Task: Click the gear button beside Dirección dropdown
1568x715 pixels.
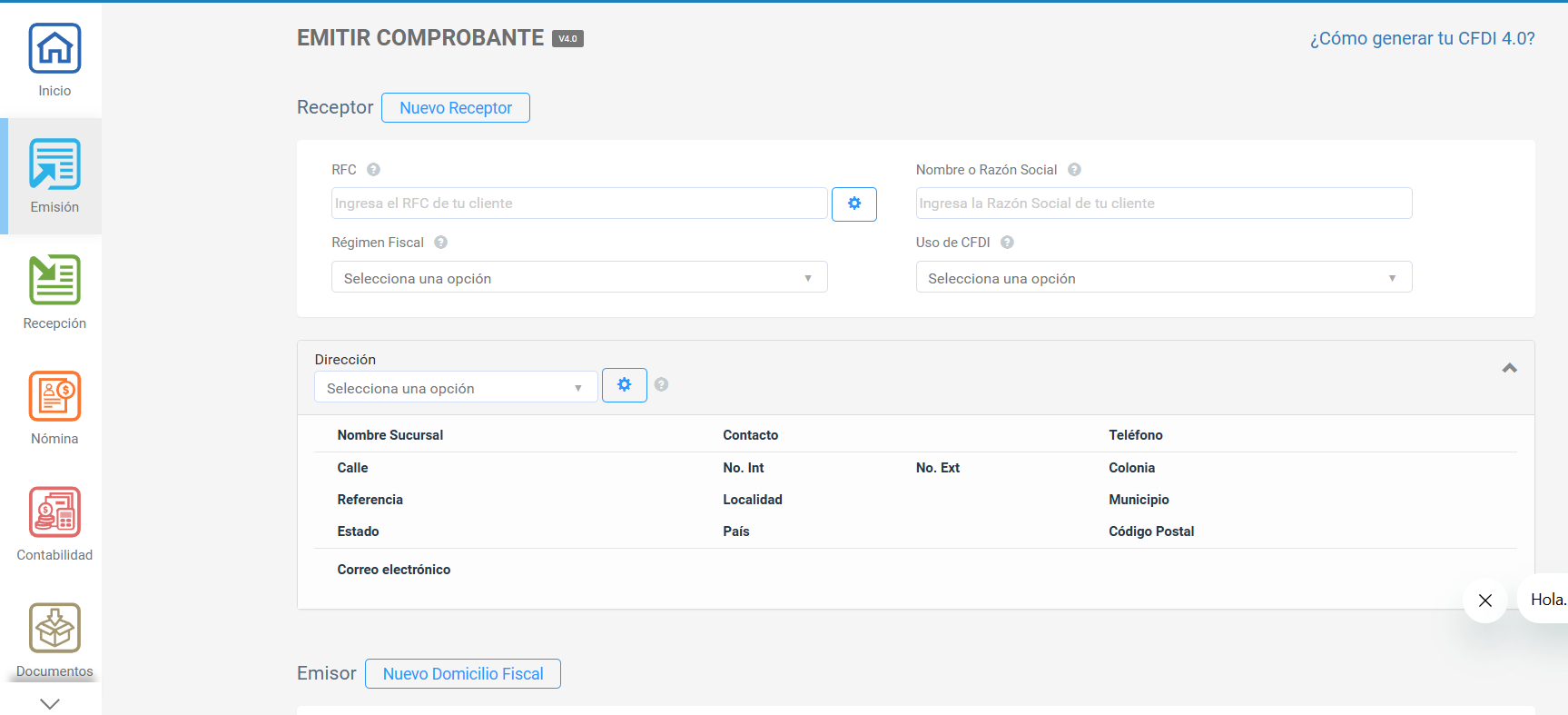Action: (625, 385)
